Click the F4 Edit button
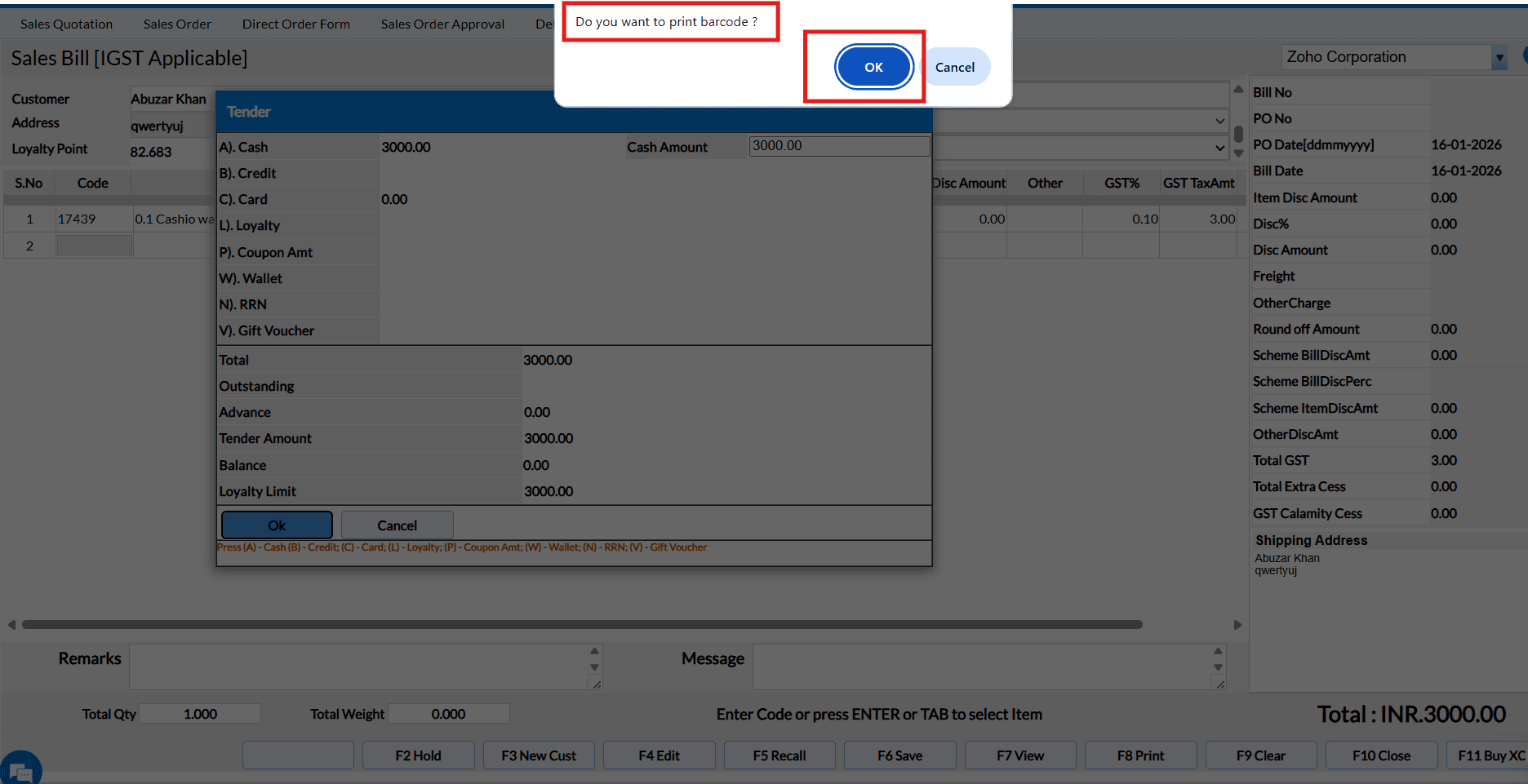 click(x=660, y=755)
